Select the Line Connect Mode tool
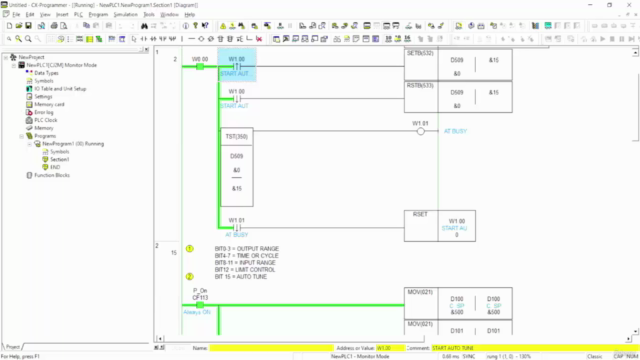 coord(249,39)
